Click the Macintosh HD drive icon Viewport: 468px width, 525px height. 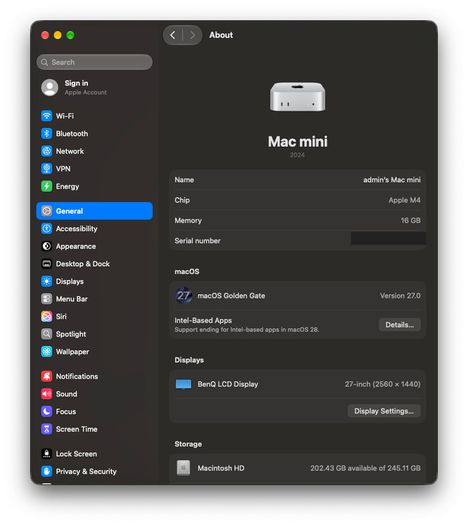pos(183,468)
